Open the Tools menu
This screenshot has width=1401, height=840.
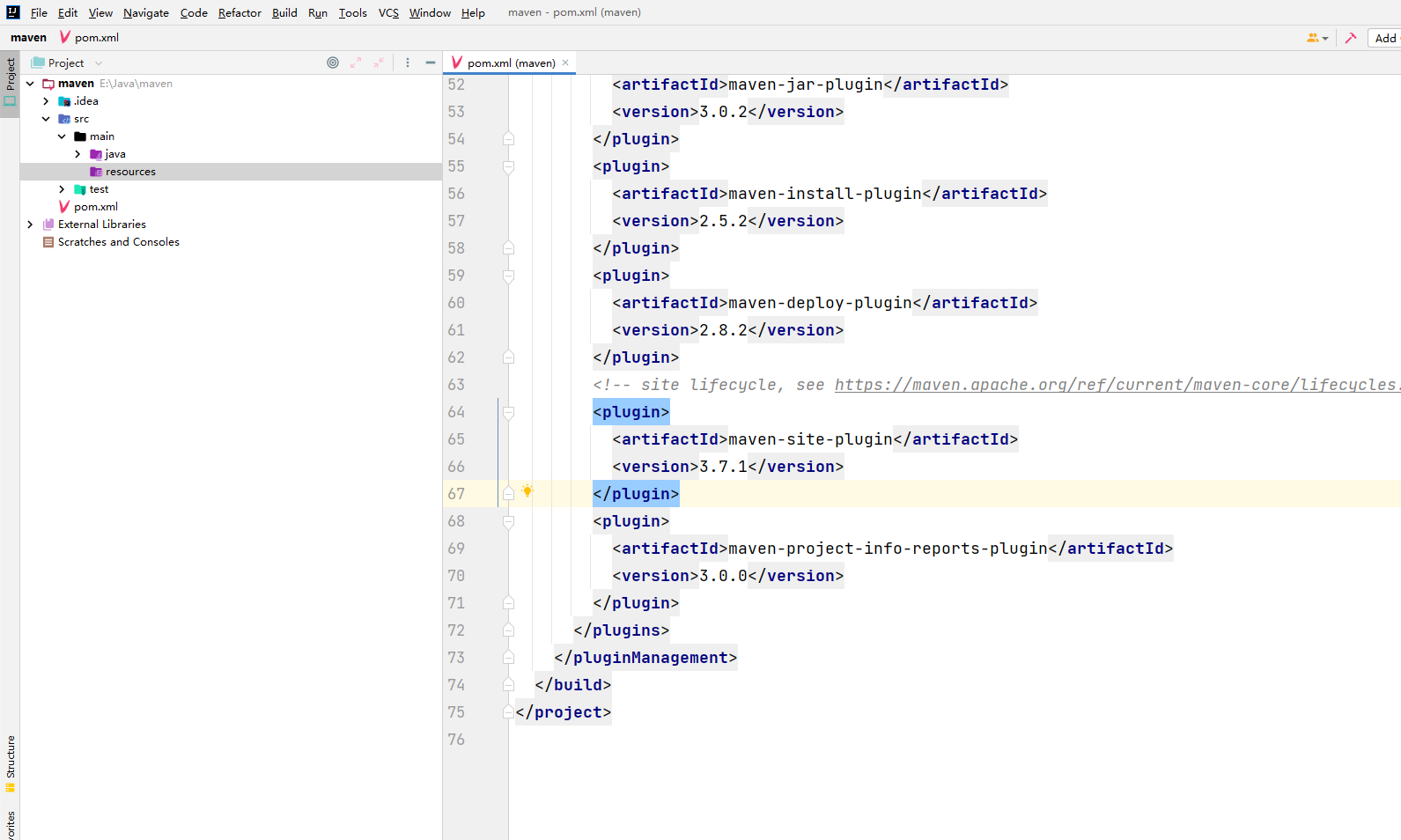pos(352,12)
